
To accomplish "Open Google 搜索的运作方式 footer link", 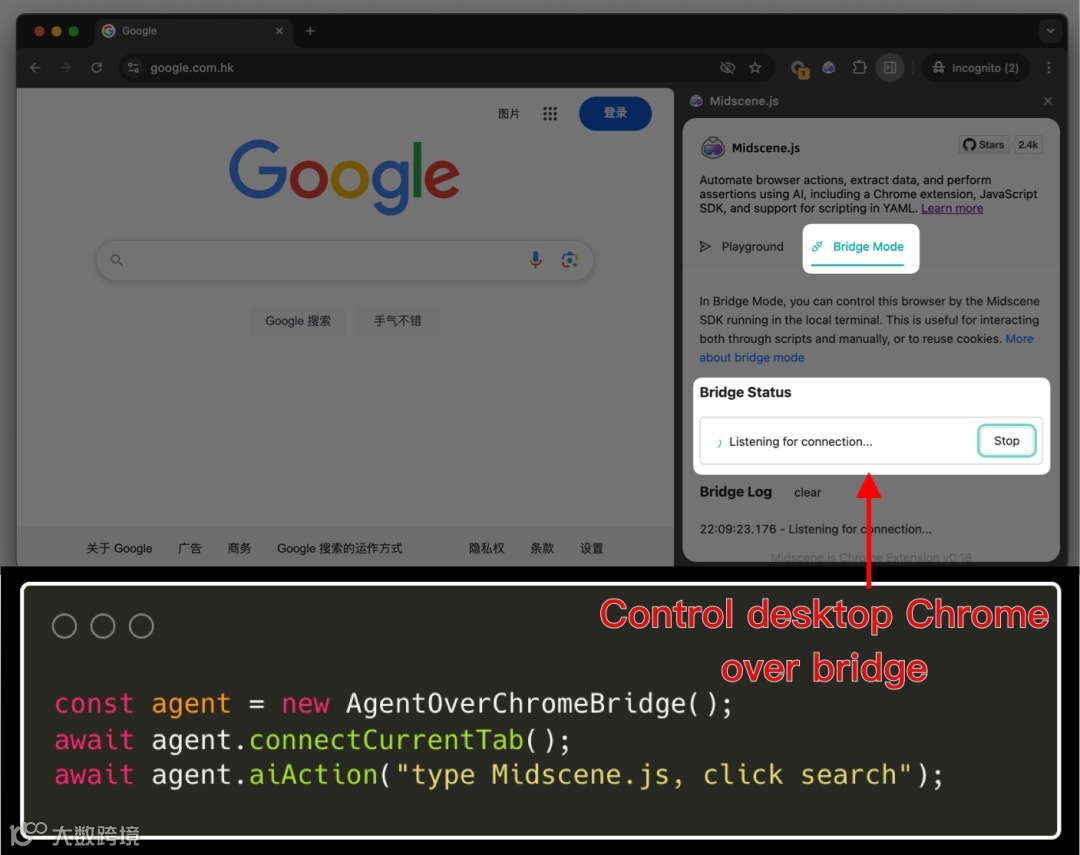I will (x=340, y=548).
